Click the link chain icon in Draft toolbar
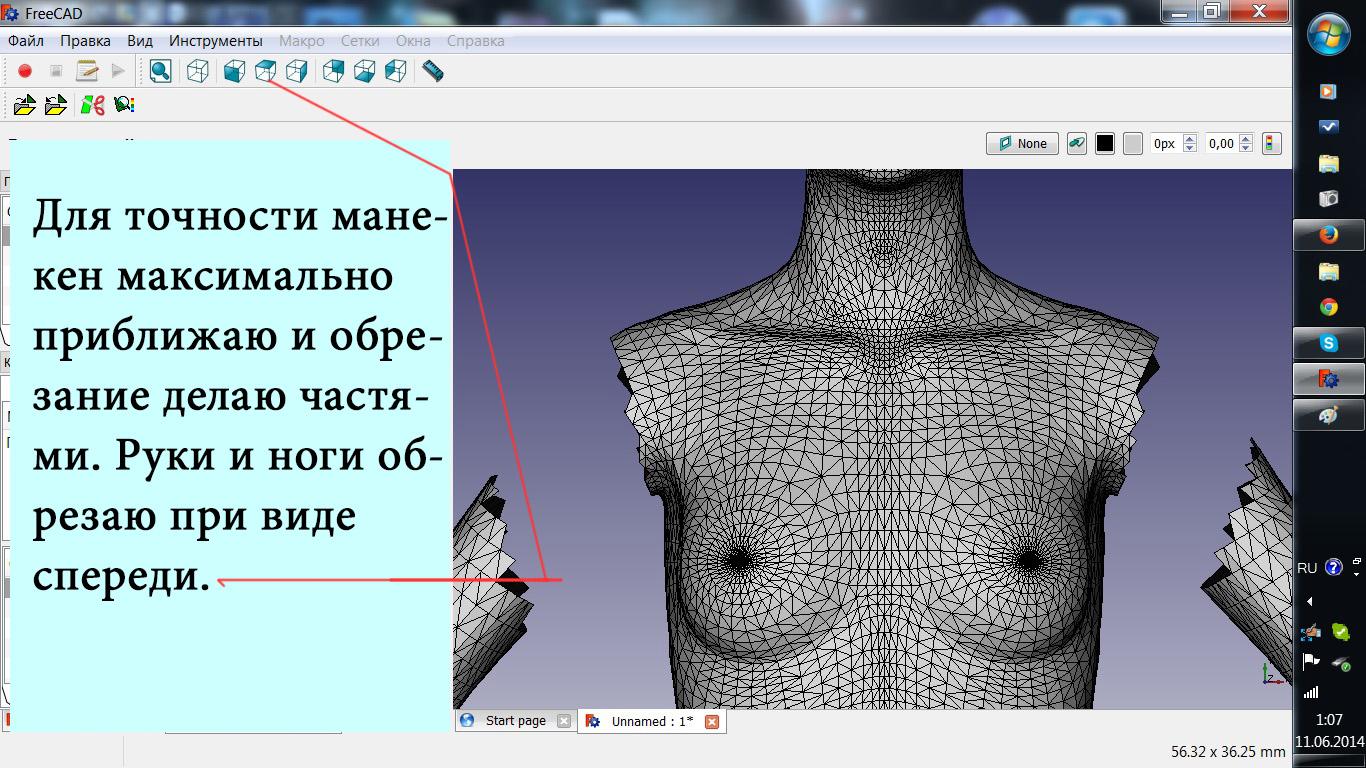 pyautogui.click(x=1076, y=143)
